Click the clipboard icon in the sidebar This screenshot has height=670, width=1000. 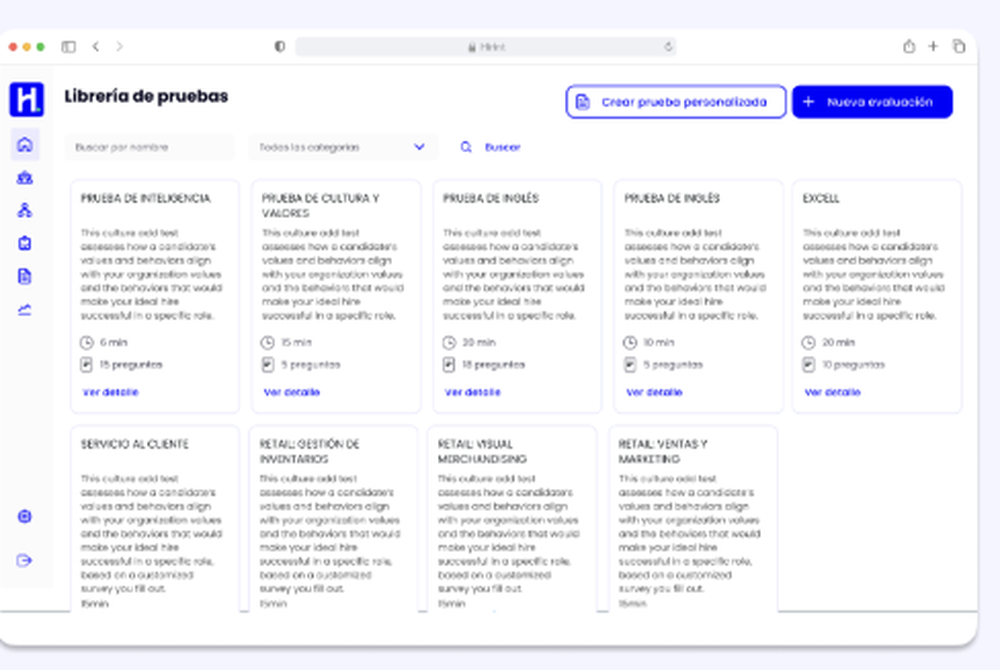coord(25,243)
